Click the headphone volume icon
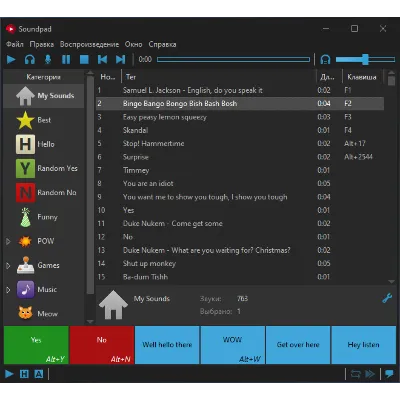 click(x=325, y=60)
